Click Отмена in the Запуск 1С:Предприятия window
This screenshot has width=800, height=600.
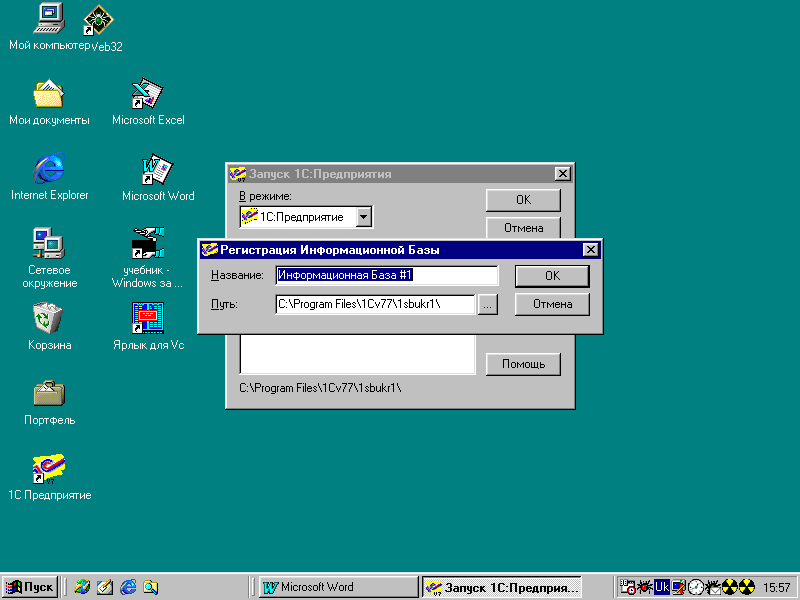tap(523, 228)
